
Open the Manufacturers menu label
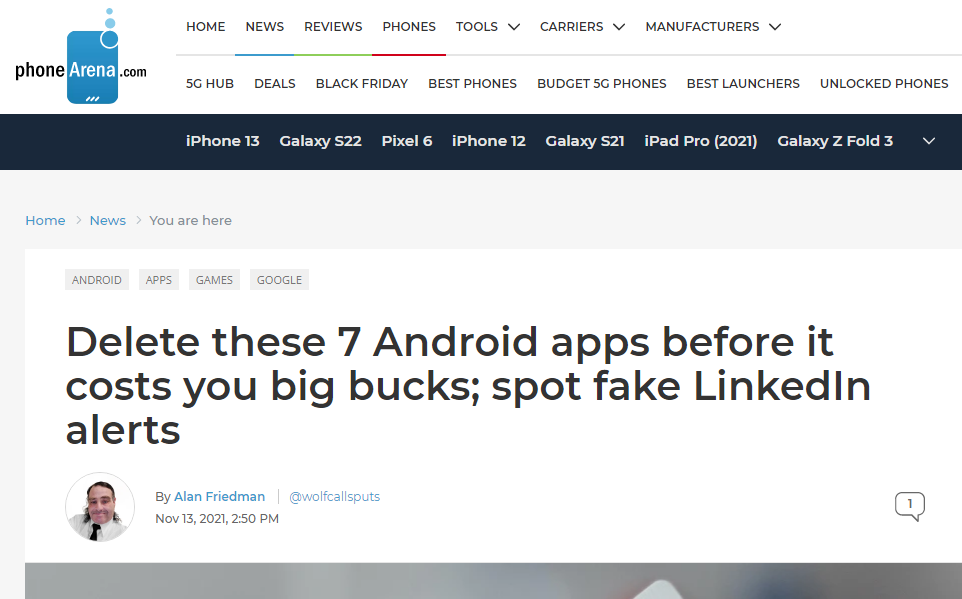(702, 27)
